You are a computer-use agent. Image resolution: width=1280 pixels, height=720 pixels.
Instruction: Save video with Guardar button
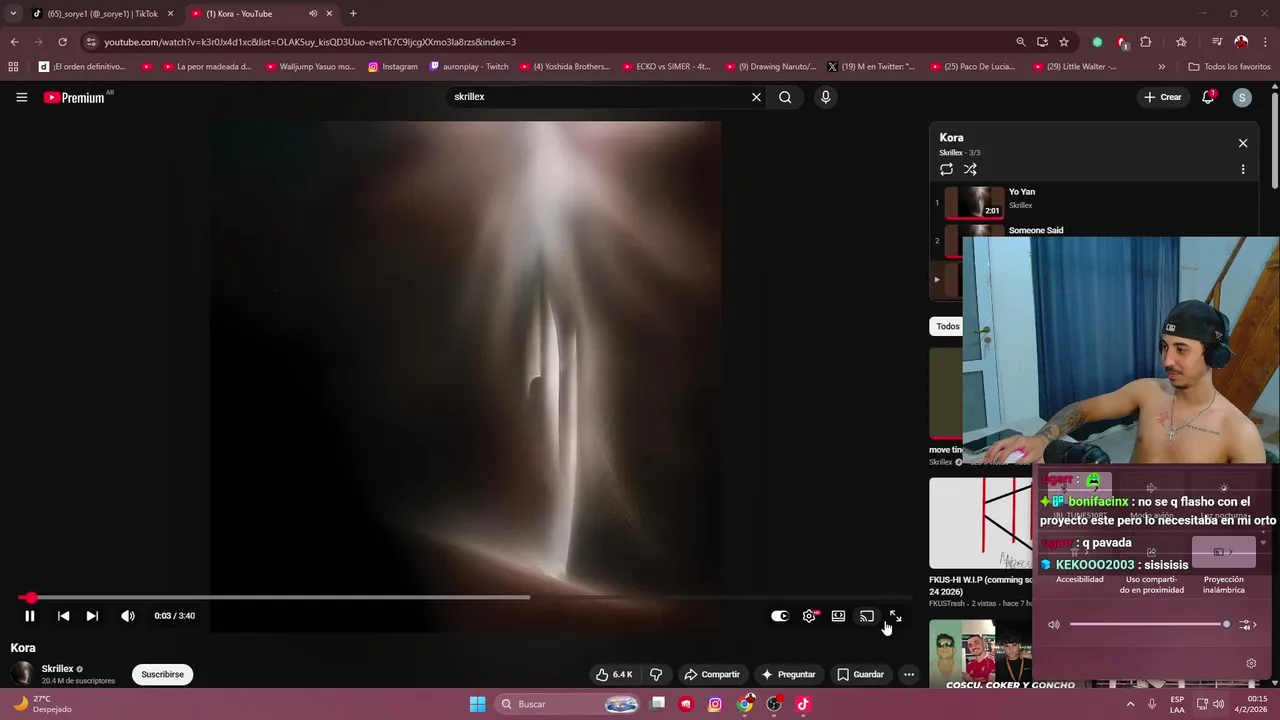860,674
